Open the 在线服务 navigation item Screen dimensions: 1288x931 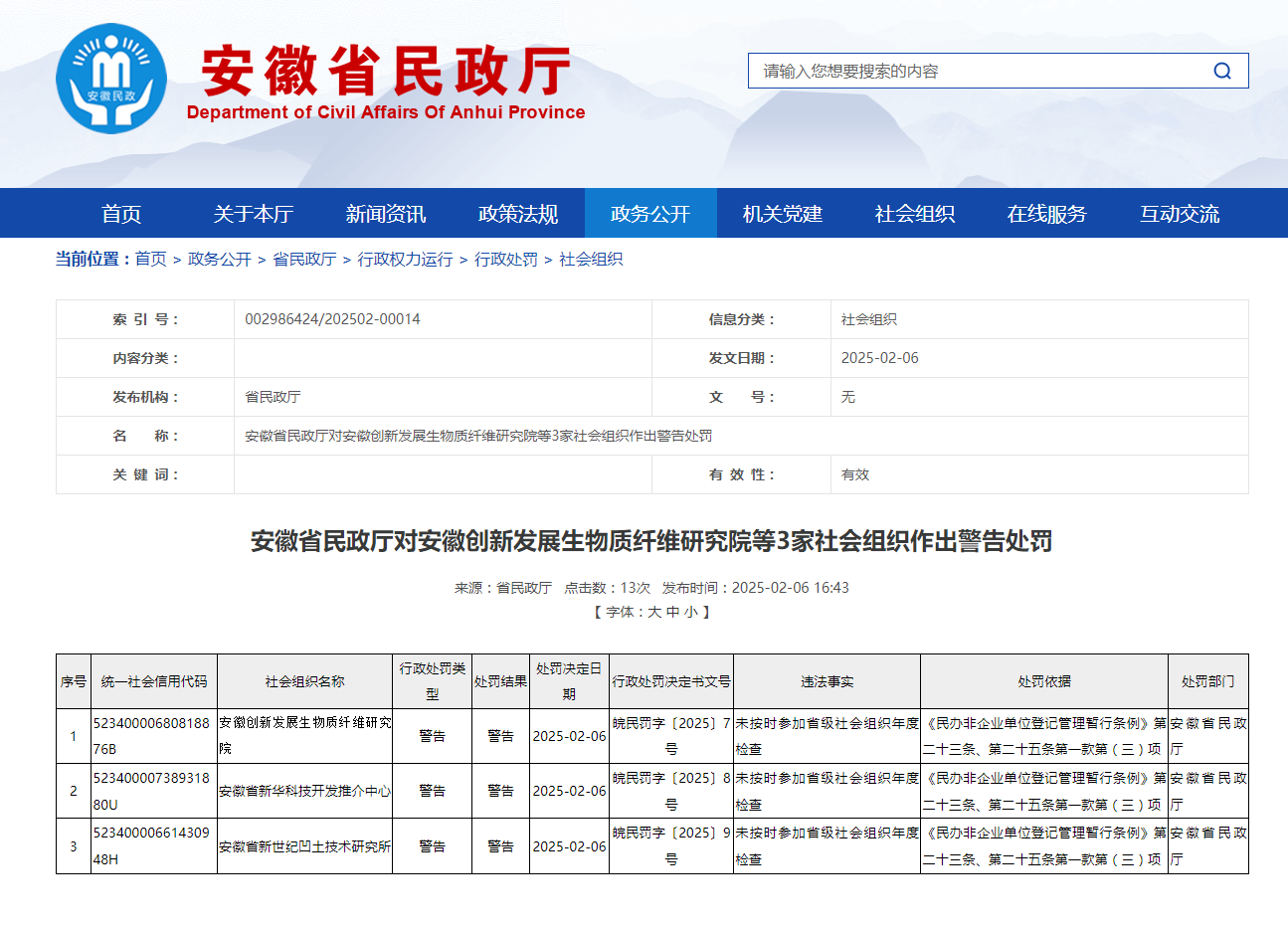tap(1047, 214)
